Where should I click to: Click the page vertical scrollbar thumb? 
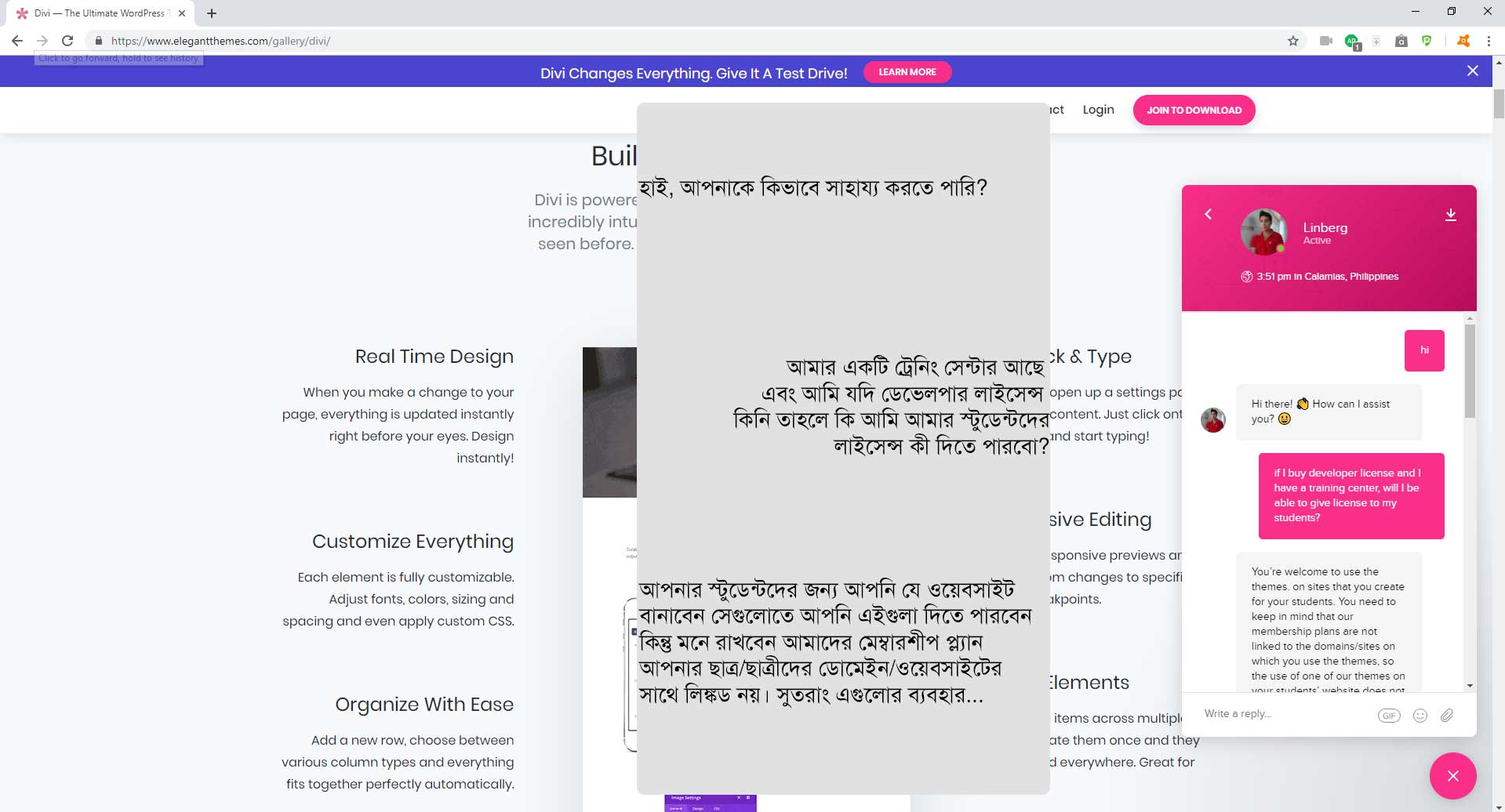(x=1499, y=104)
